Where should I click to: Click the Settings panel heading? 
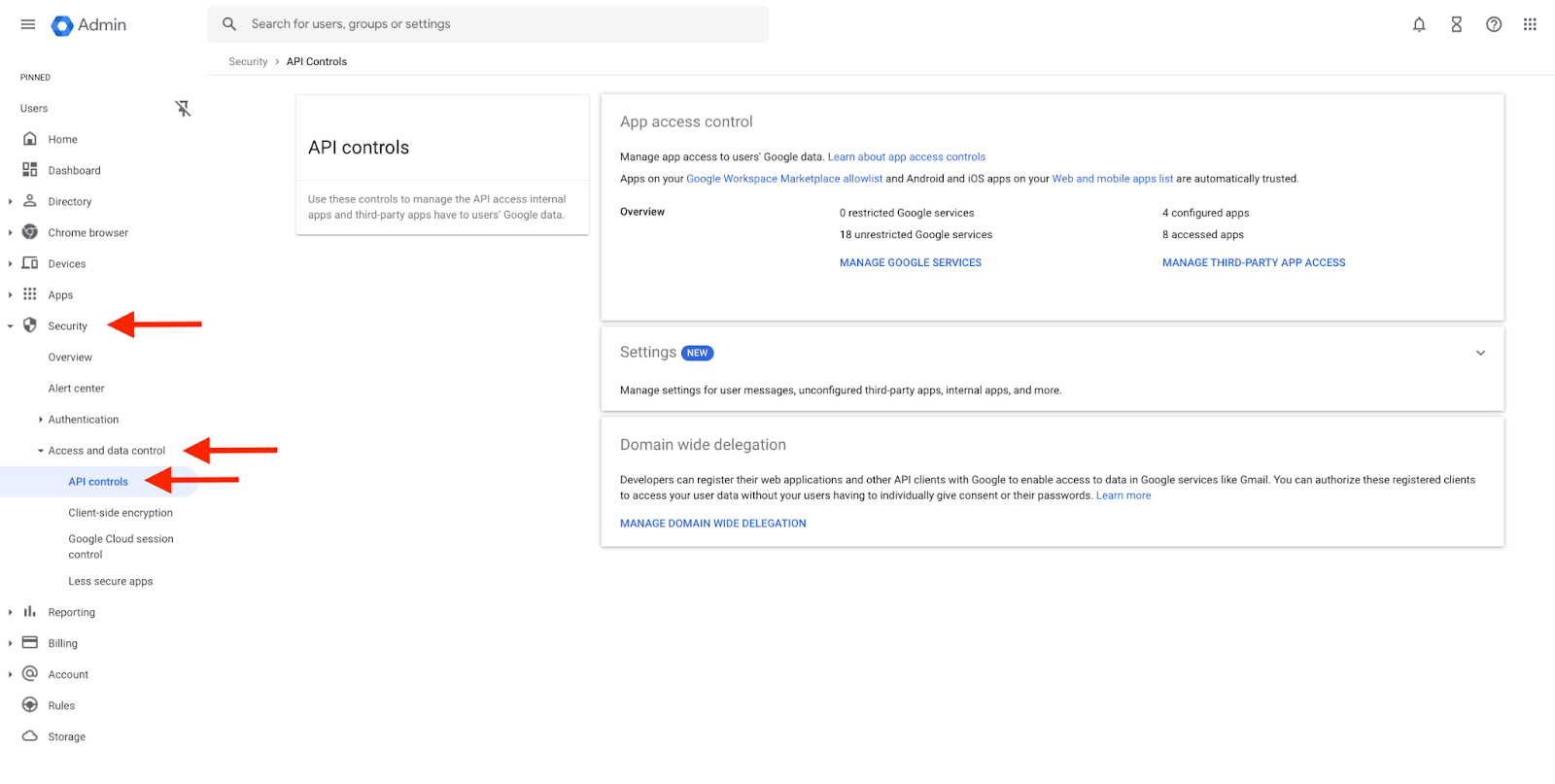(648, 353)
